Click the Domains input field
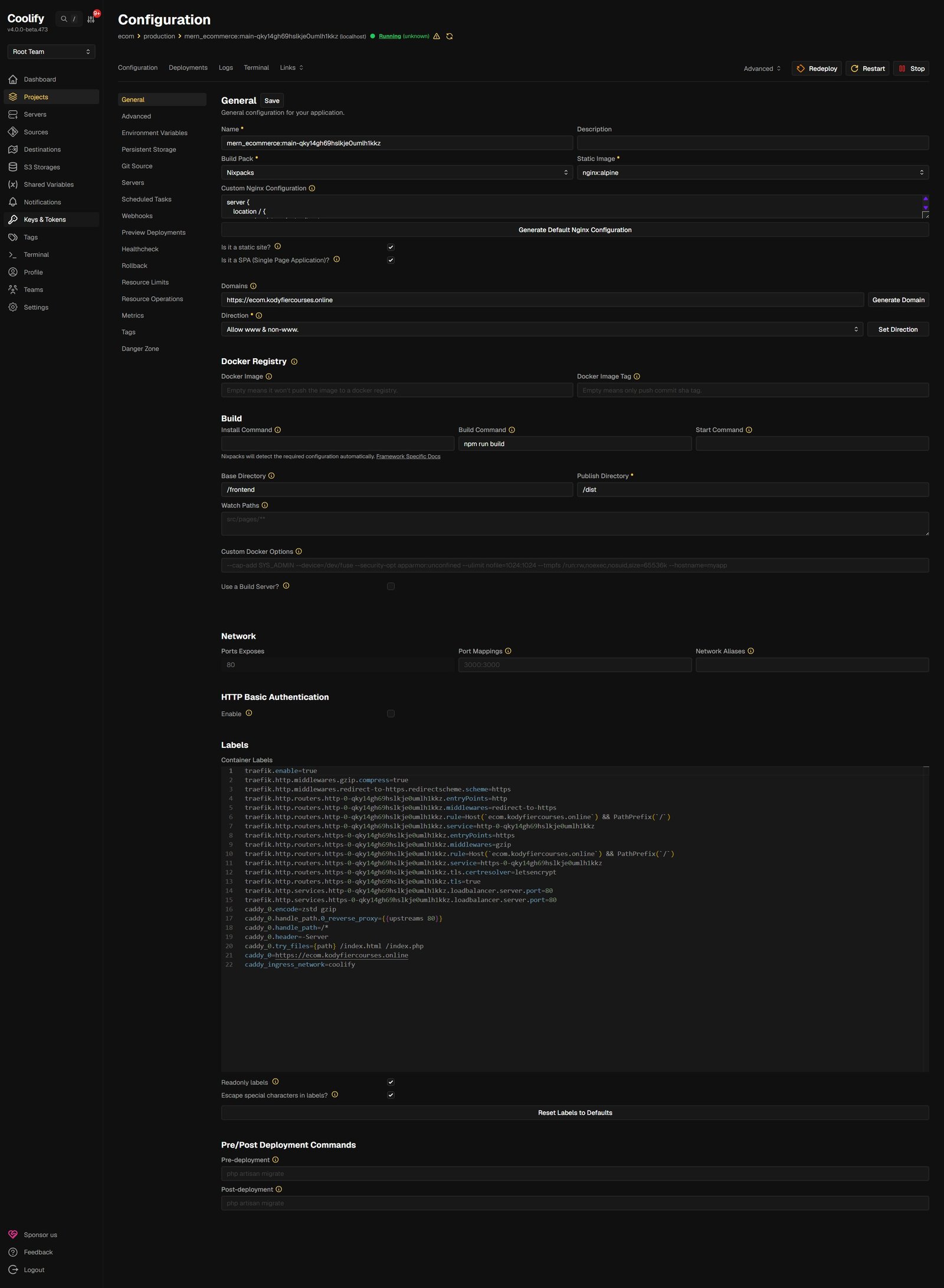Viewport: 944px width, 1288px height. pos(542,300)
